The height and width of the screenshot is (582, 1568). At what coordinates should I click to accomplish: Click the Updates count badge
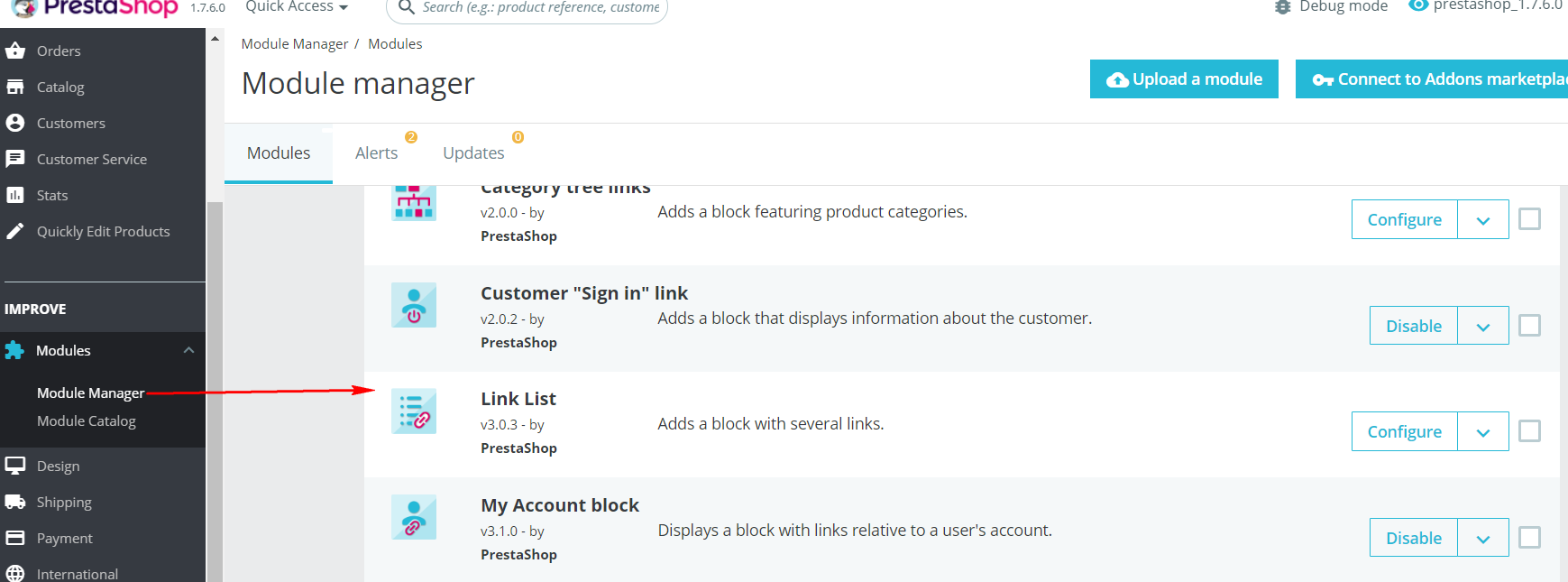click(x=518, y=137)
